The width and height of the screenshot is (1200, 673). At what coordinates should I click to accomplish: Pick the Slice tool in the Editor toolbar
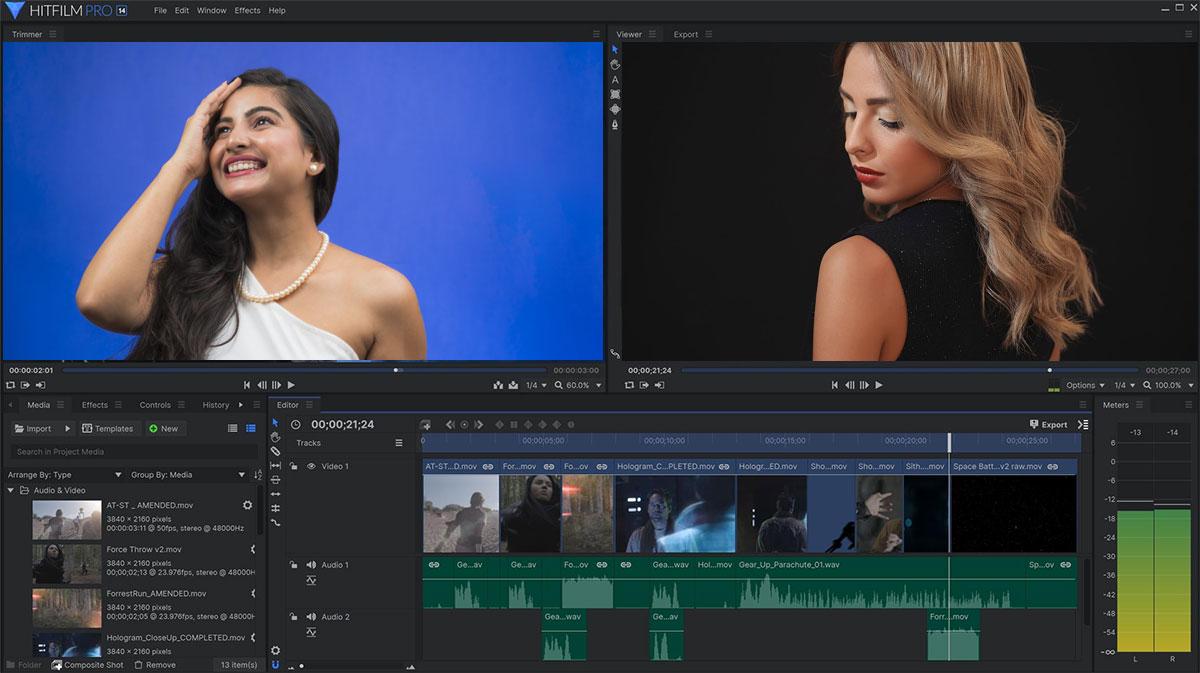276,451
